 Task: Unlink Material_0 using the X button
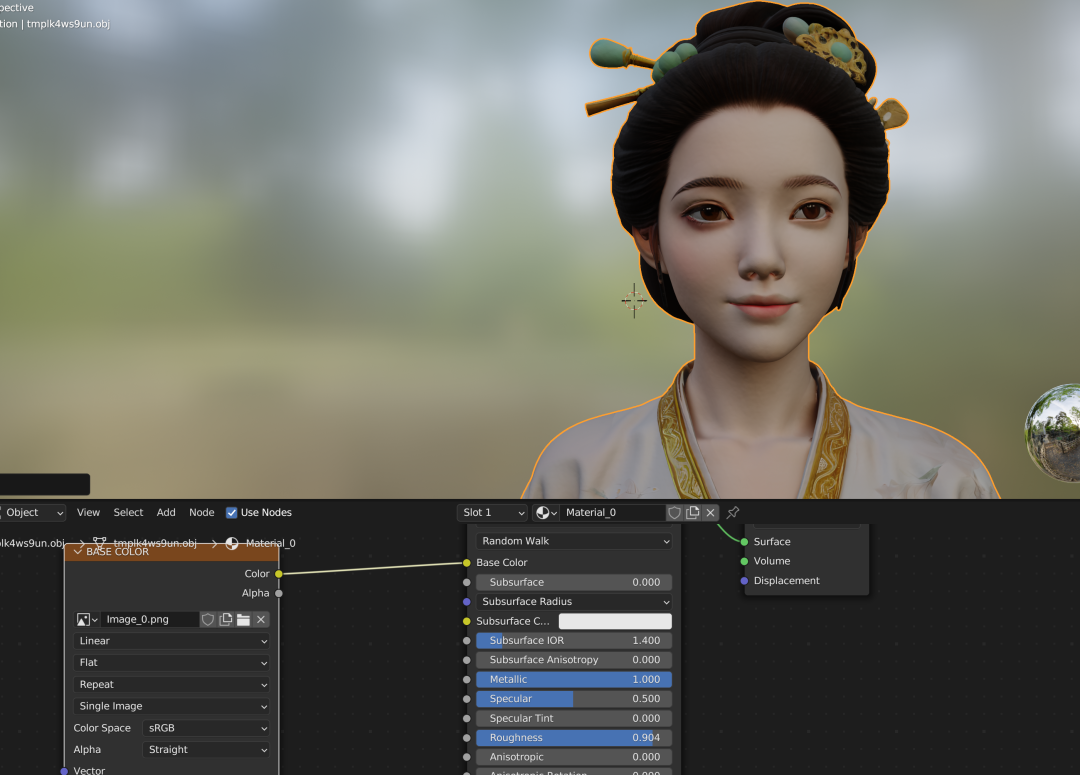[x=710, y=513]
